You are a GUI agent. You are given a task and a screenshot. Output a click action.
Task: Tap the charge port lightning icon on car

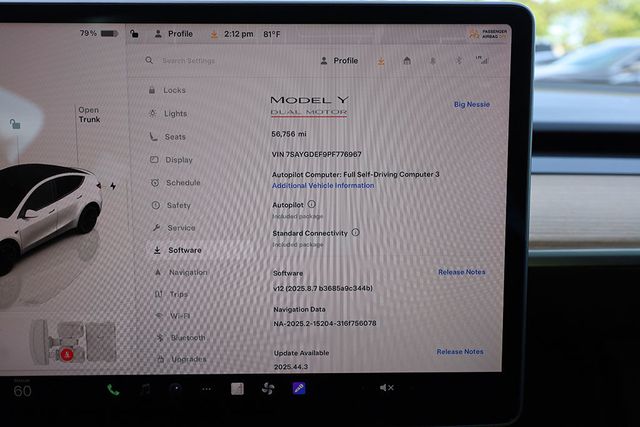point(113,186)
